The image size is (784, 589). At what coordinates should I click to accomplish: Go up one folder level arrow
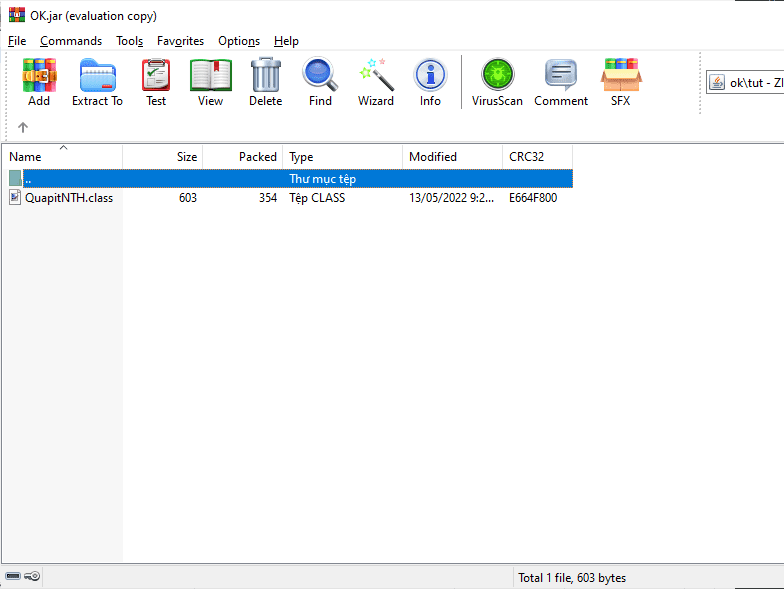tap(23, 127)
